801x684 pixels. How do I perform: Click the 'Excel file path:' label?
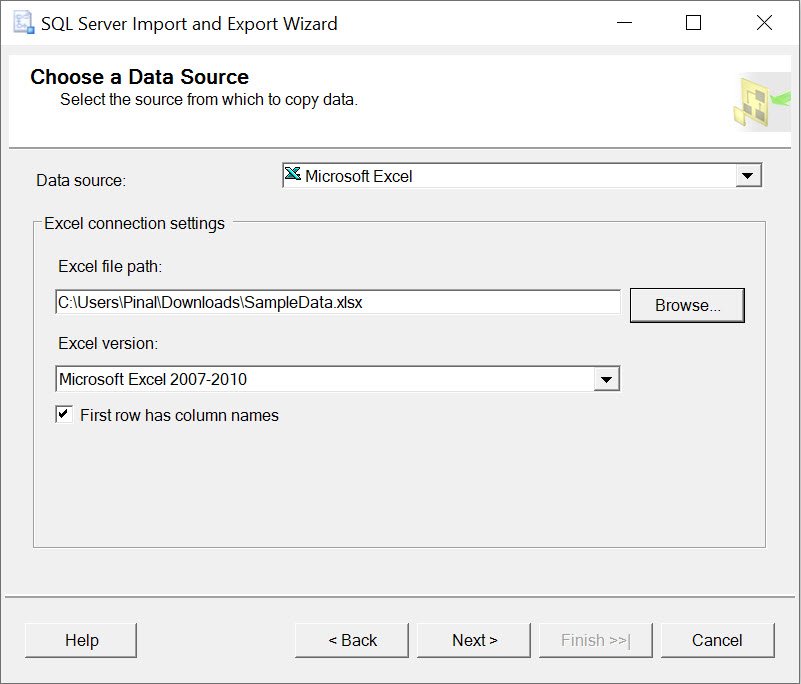pyautogui.click(x=110, y=267)
